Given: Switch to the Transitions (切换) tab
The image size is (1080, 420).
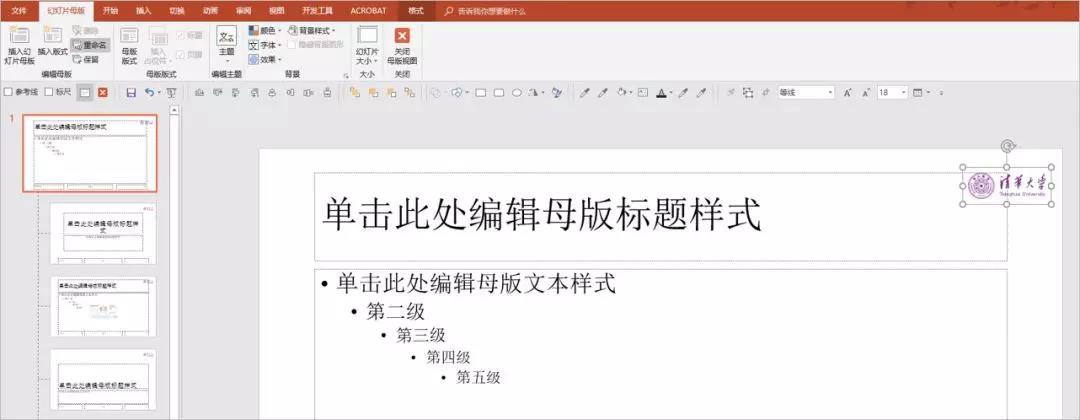Looking at the screenshot, I should (x=176, y=11).
